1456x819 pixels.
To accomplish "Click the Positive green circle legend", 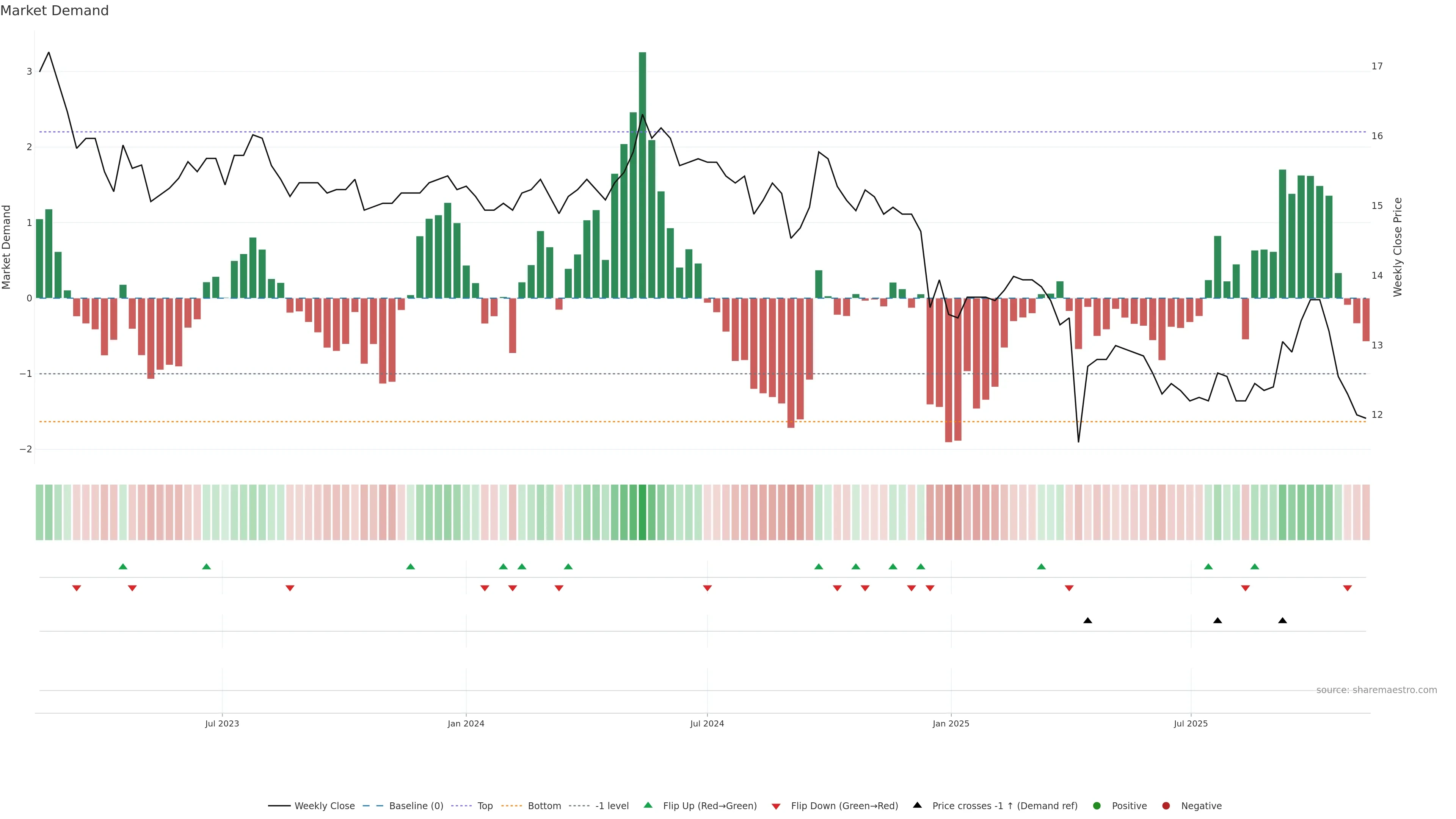I will [1097, 806].
